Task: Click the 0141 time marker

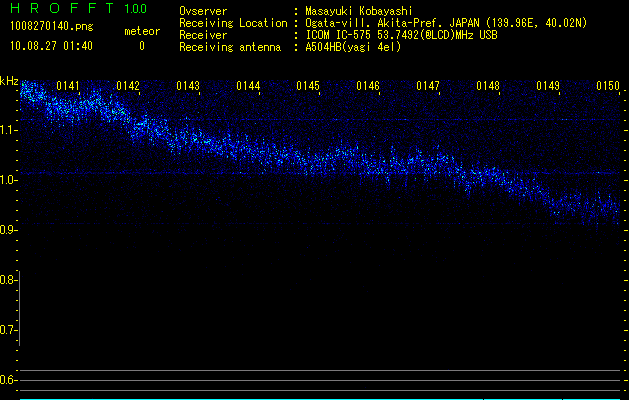Action: (x=68, y=86)
